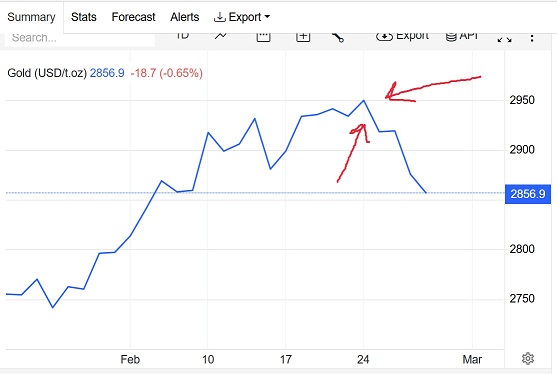Click the Gold (USD/t.oz) series label
Viewport: 557px width, 374px height.
(47, 73)
